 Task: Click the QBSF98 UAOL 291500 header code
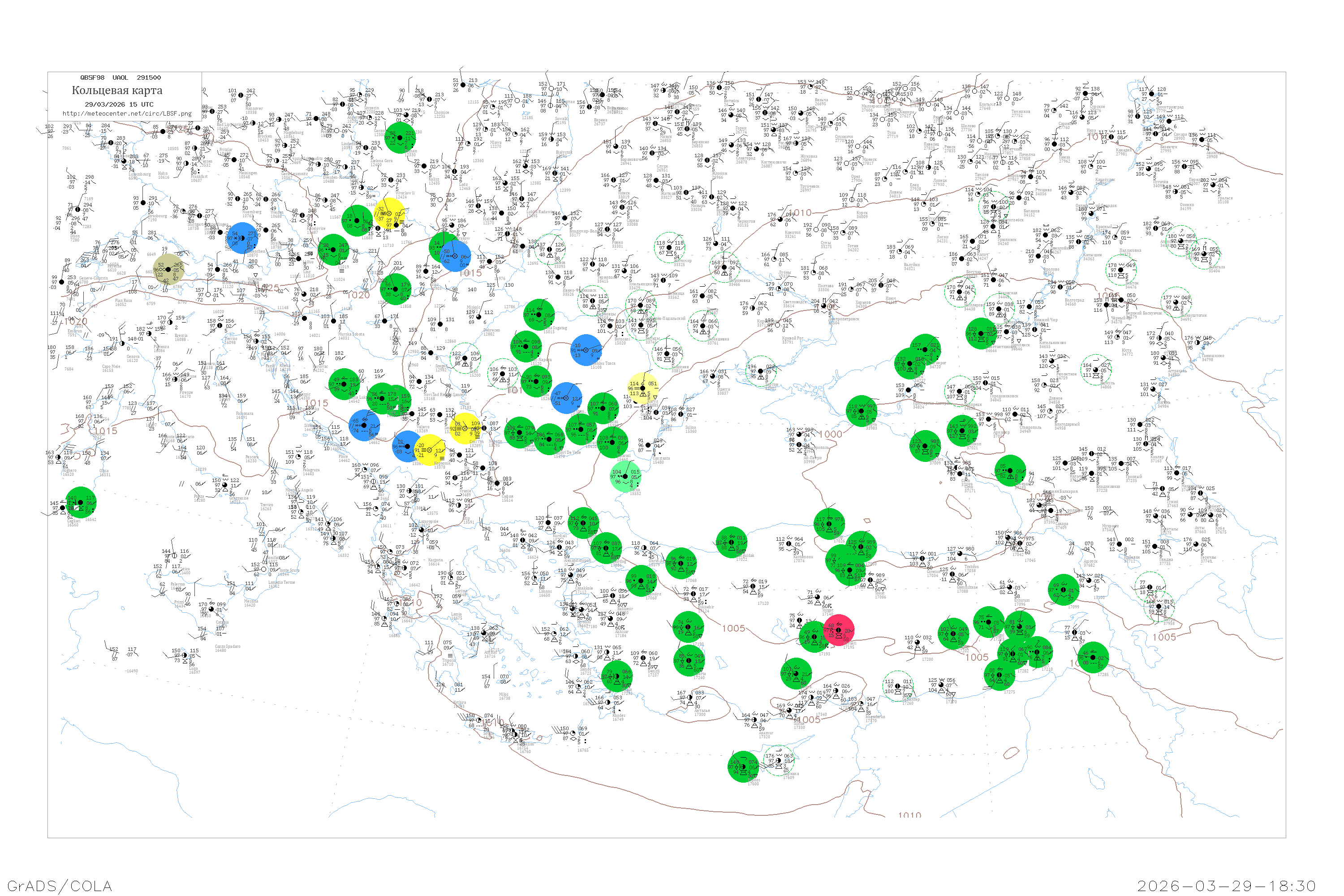click(120, 77)
